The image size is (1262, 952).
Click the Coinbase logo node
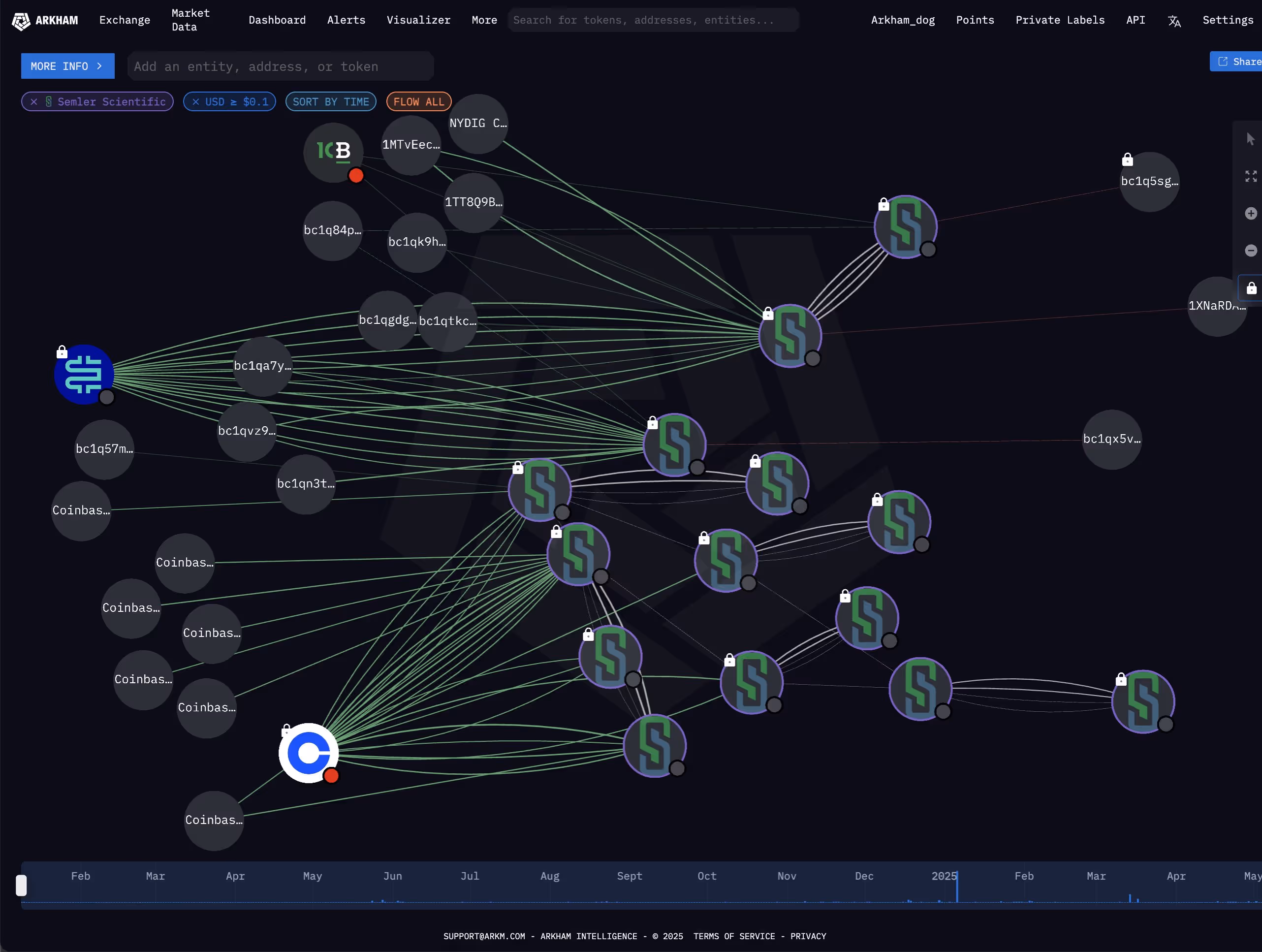tap(309, 753)
